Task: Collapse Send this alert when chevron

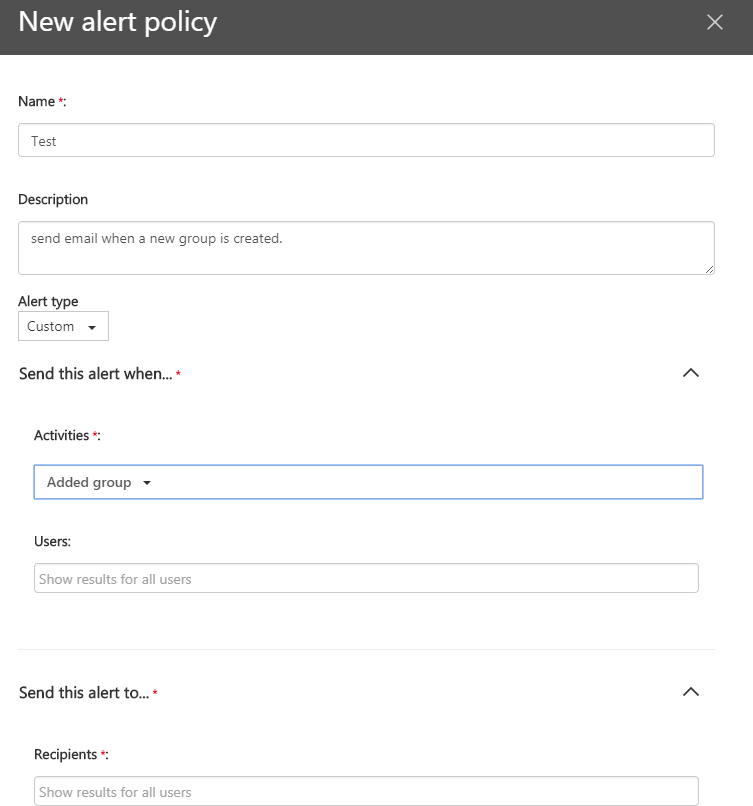Action: [691, 373]
